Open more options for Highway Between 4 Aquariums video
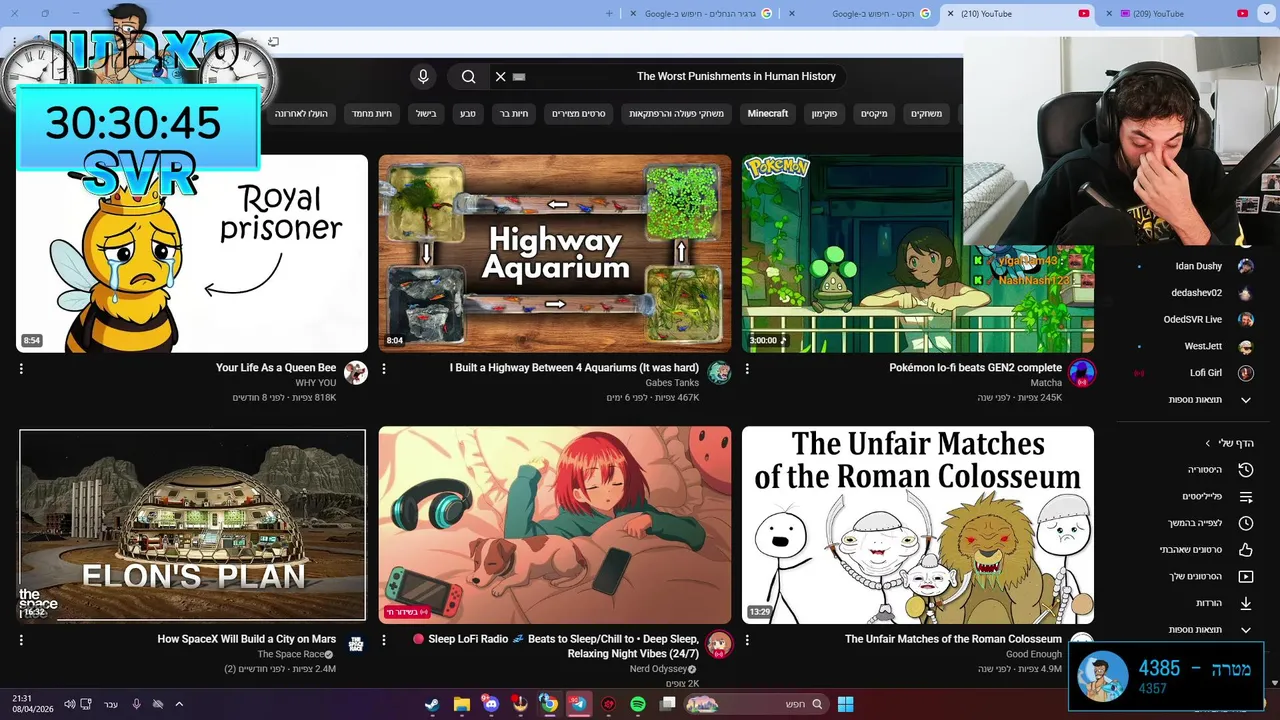Image resolution: width=1280 pixels, height=720 pixels. [384, 369]
